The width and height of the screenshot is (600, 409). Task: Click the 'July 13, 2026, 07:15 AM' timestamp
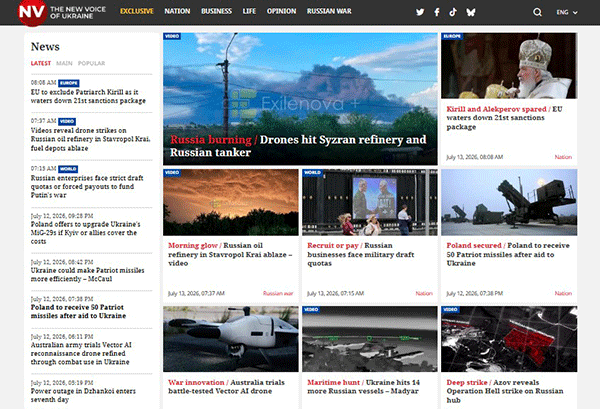tap(335, 293)
